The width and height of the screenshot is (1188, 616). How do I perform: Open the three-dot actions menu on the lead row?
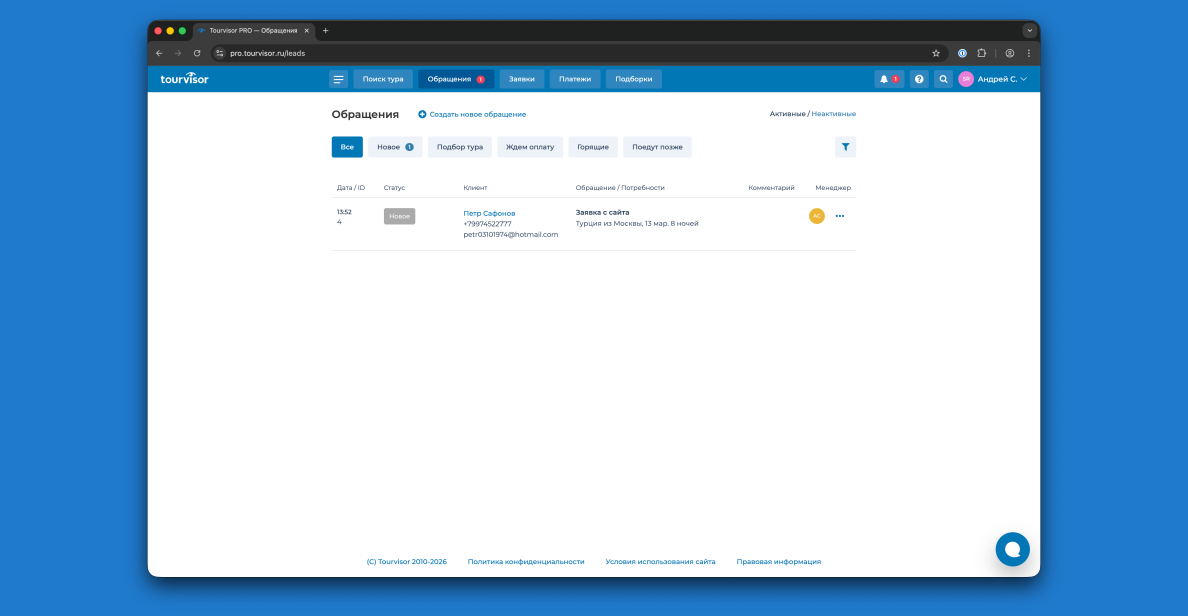839,216
